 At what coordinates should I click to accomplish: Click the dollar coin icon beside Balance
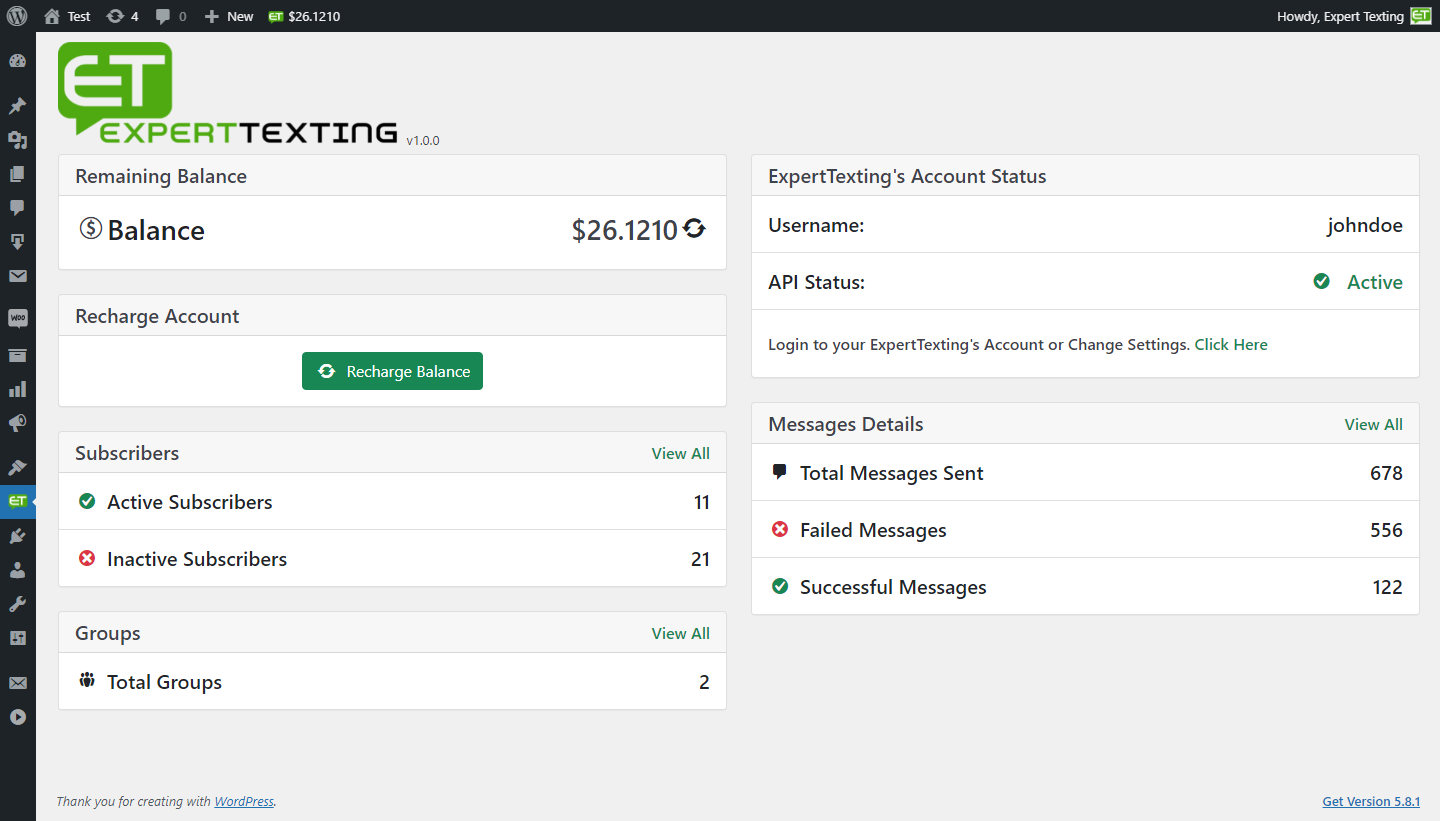pyautogui.click(x=90, y=229)
